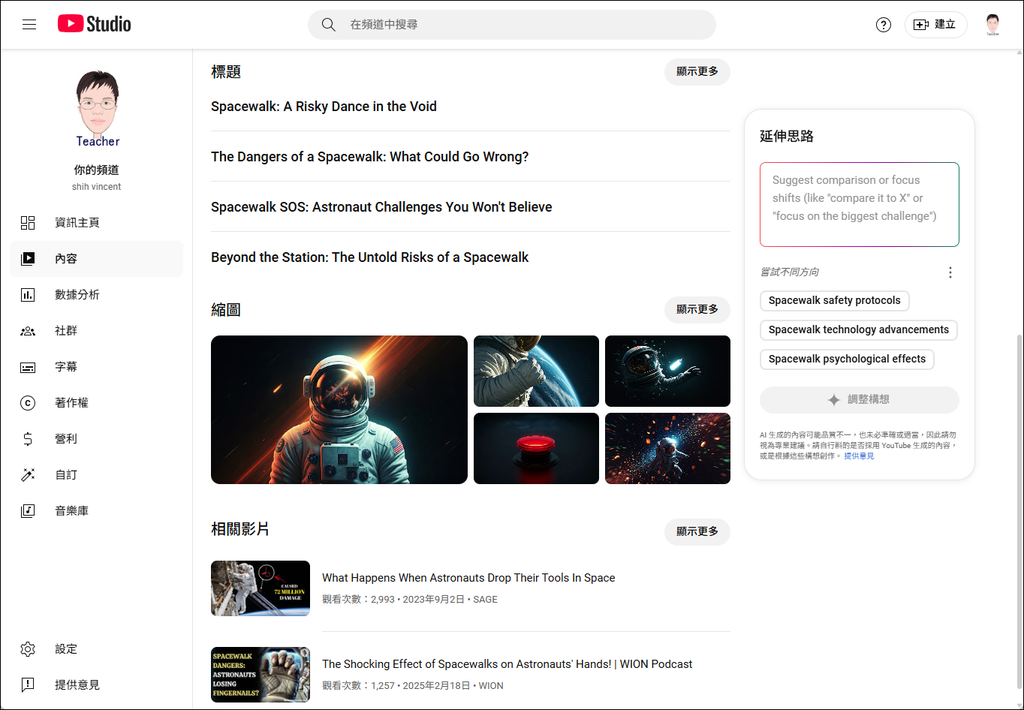
Task: Open the astronaut in colorful sparks thumbnail
Action: click(x=667, y=449)
